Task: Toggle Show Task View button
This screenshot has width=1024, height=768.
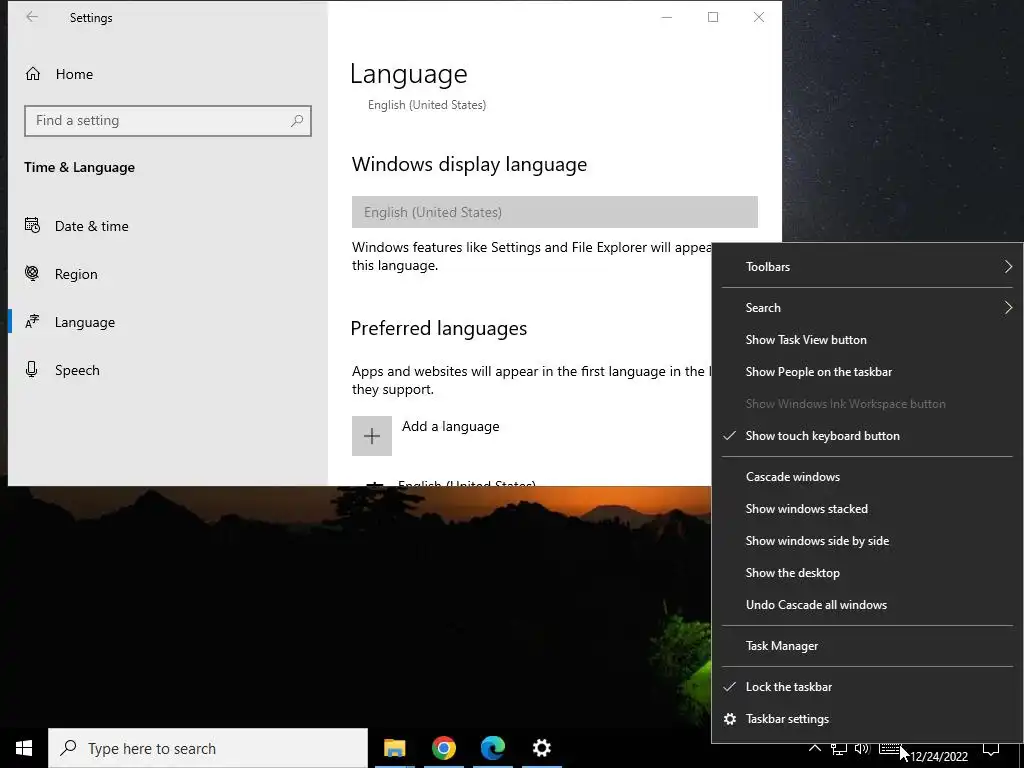Action: pyautogui.click(x=867, y=340)
